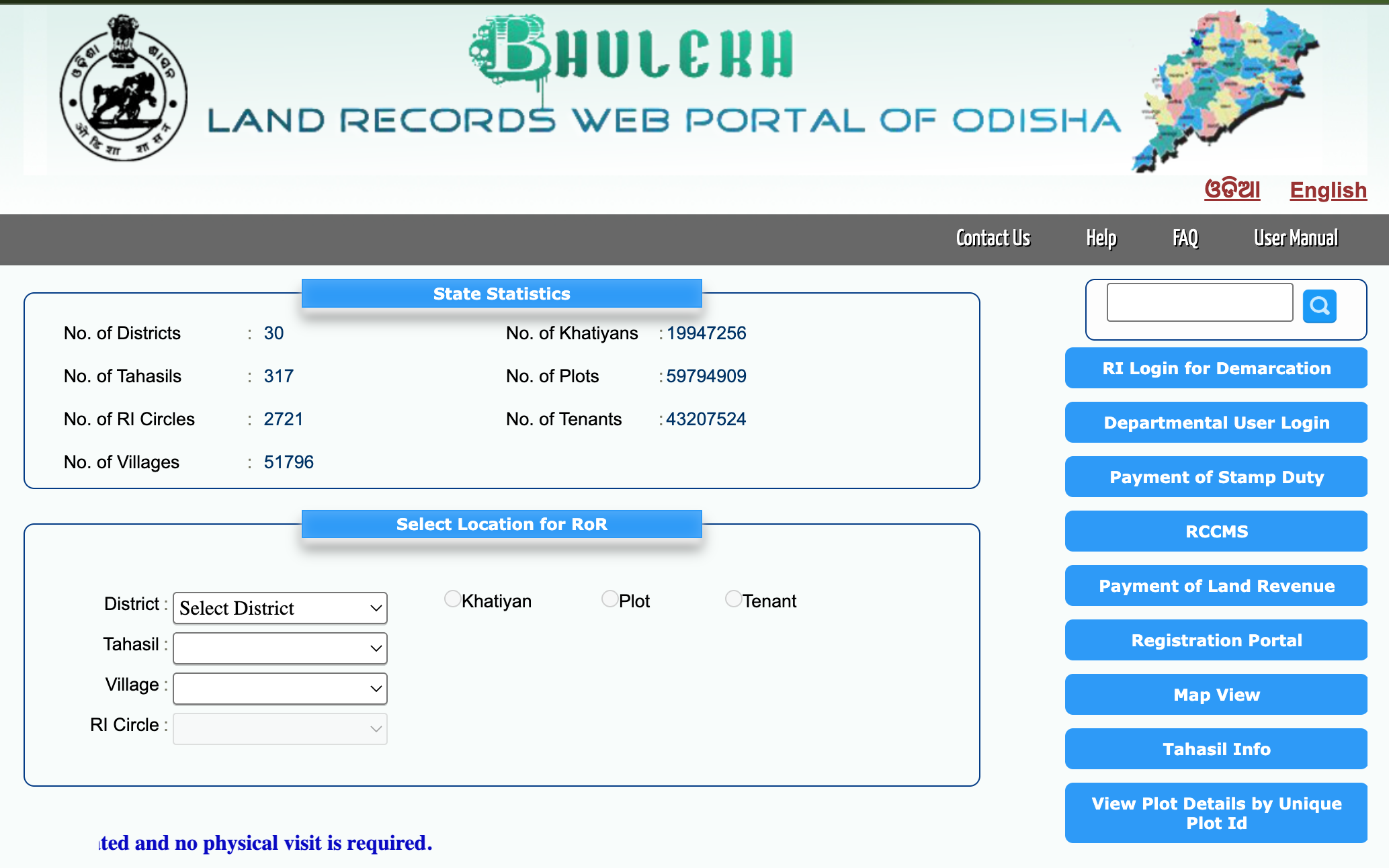The width and height of the screenshot is (1389, 868).
Task: Open the Payment of Stamp Duty page
Action: click(x=1216, y=477)
